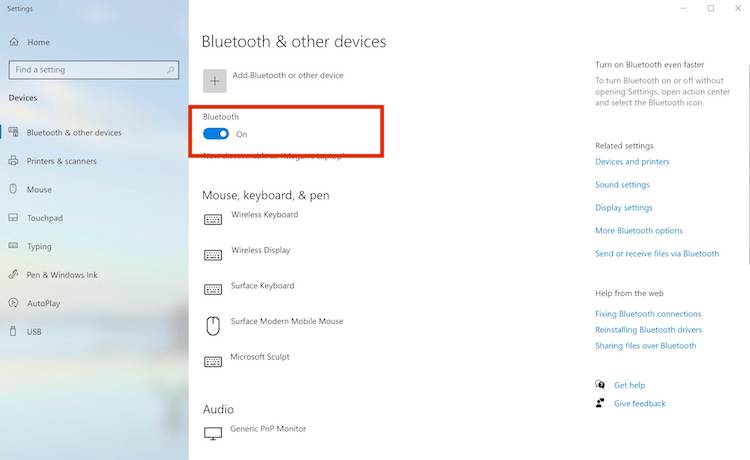Go to Printers & scanners settings
Image resolution: width=750 pixels, height=460 pixels.
coord(61,161)
